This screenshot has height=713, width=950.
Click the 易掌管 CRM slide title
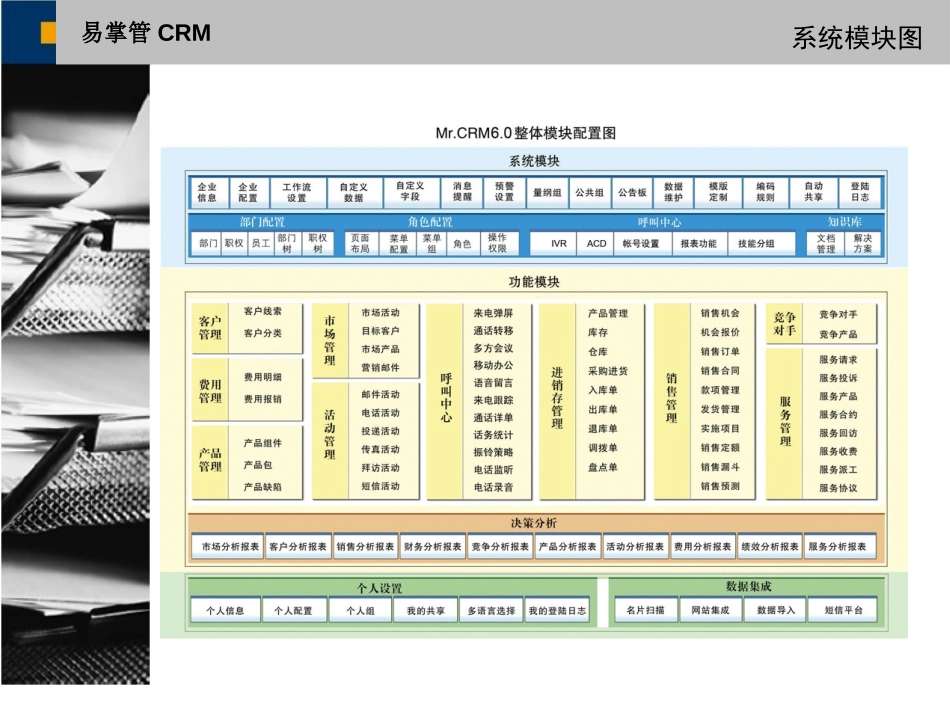click(x=146, y=33)
